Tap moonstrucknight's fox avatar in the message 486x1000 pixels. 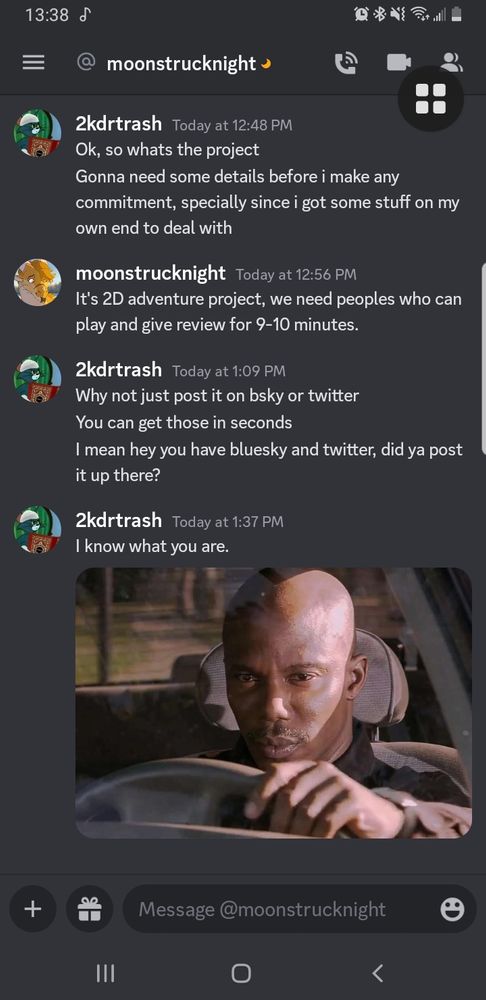(38, 283)
